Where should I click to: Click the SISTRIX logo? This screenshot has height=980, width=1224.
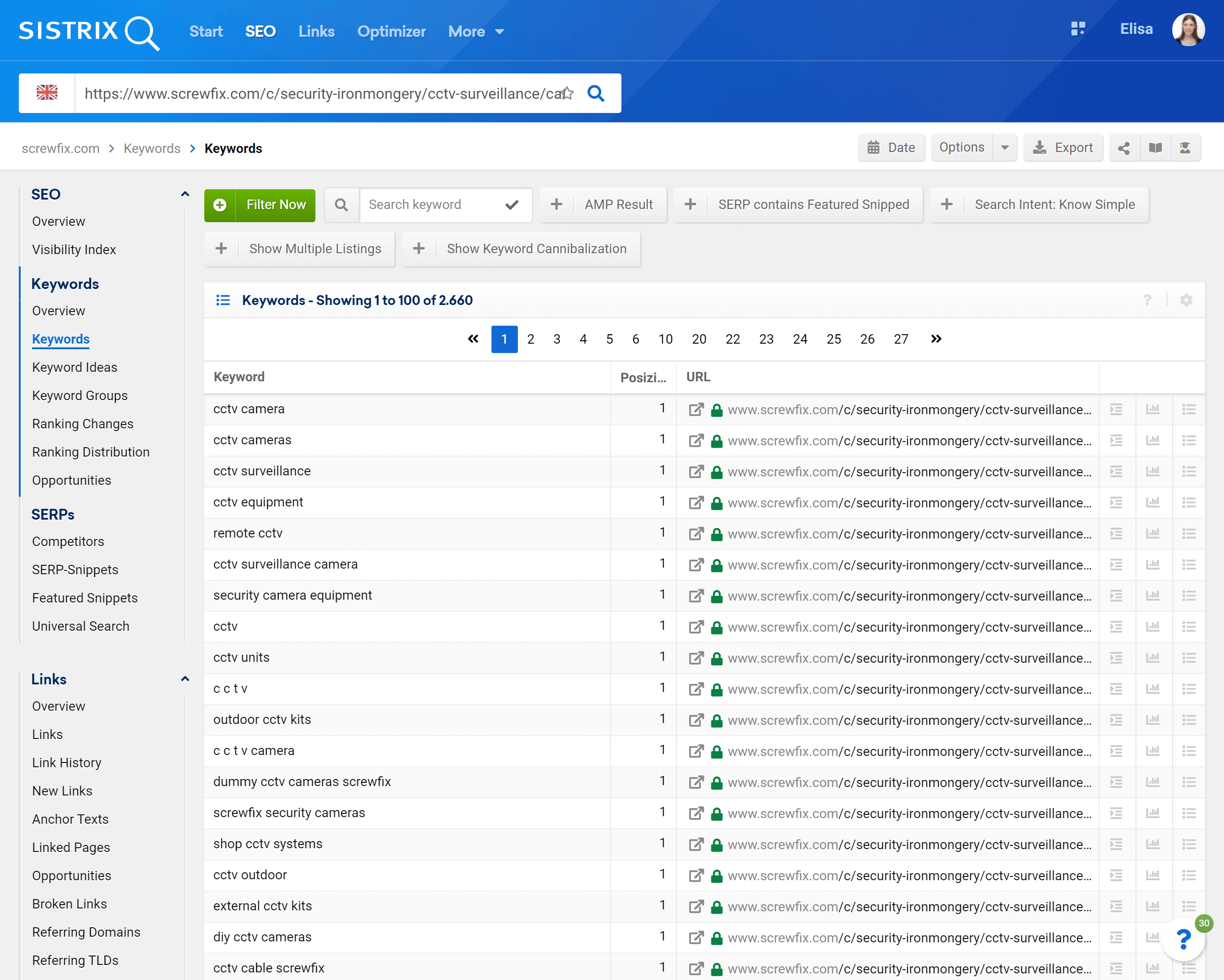tap(89, 32)
